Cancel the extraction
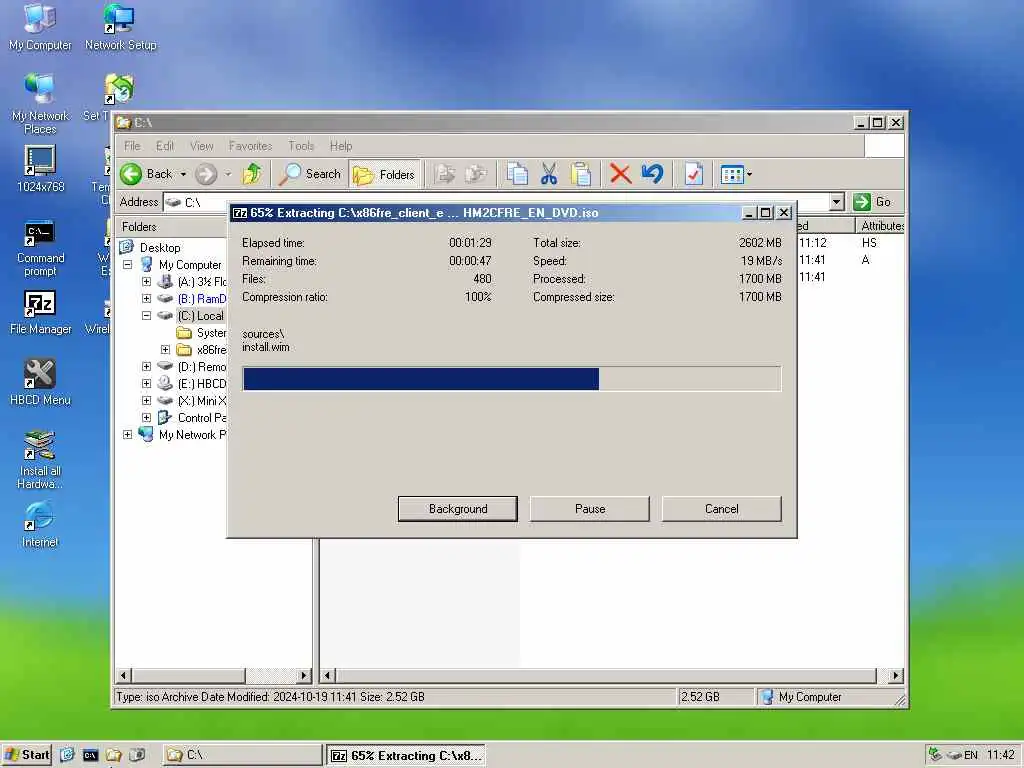 (722, 509)
